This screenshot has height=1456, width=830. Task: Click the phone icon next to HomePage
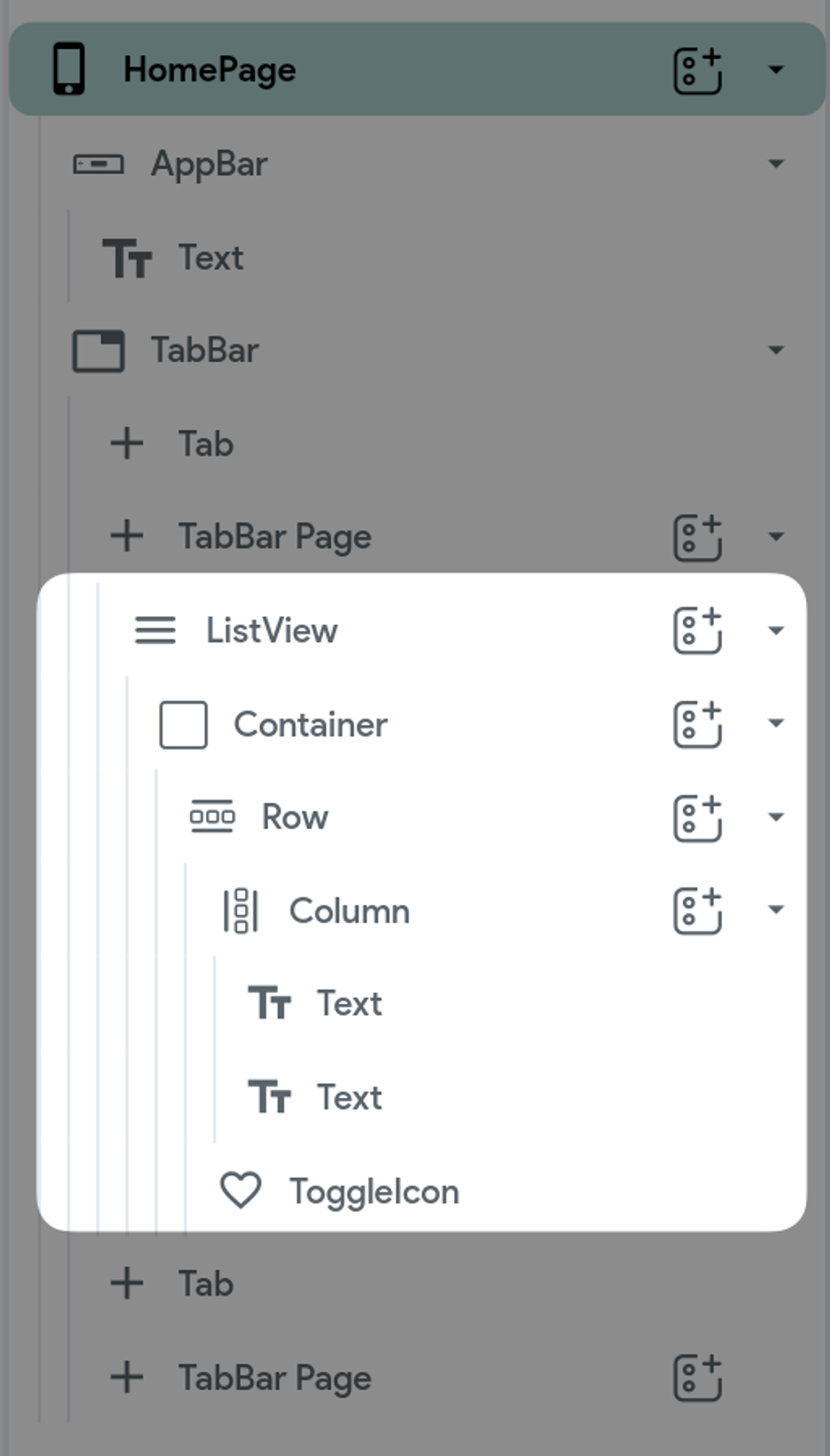click(69, 68)
